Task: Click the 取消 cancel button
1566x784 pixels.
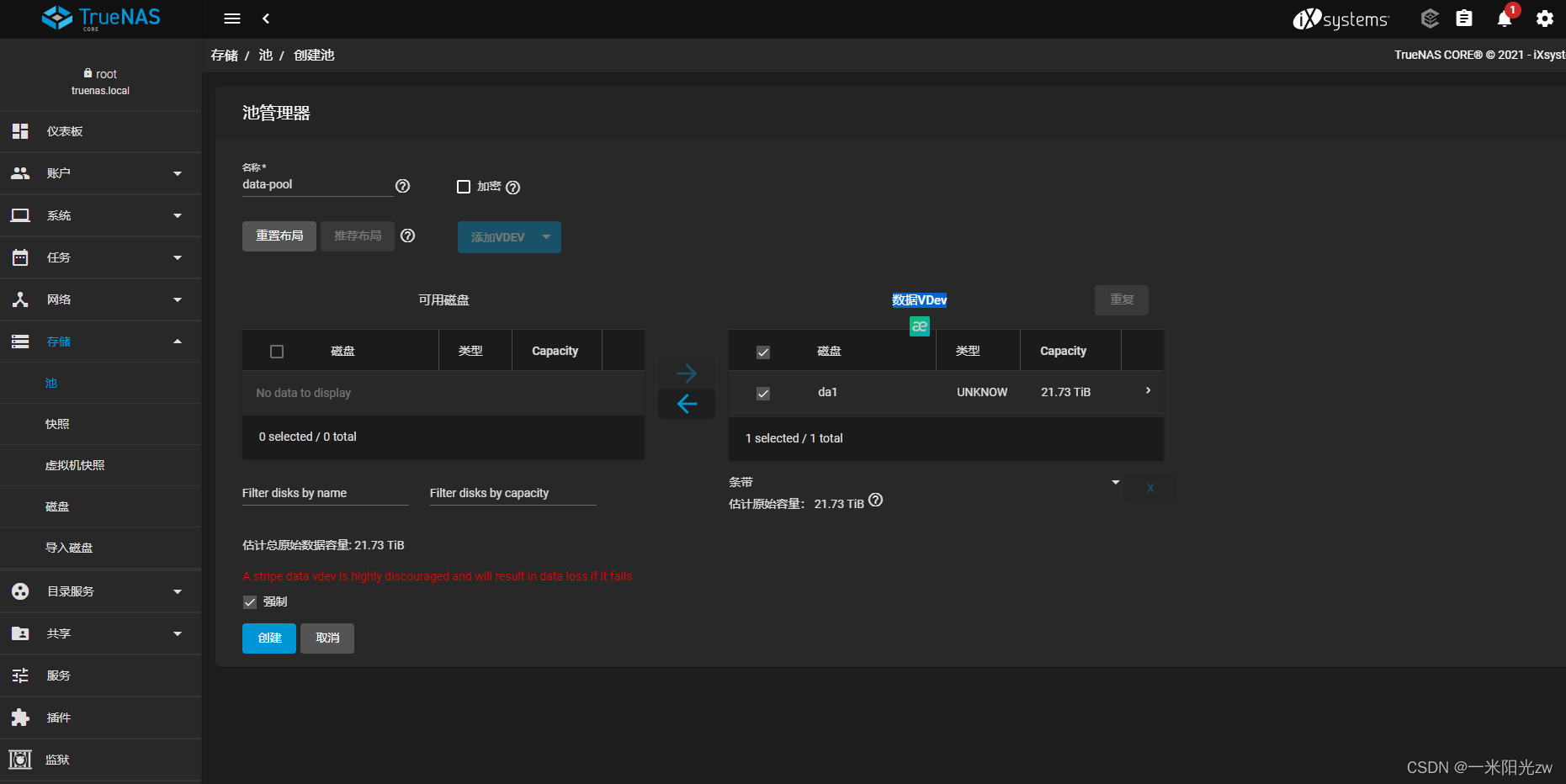Action: pyautogui.click(x=327, y=638)
